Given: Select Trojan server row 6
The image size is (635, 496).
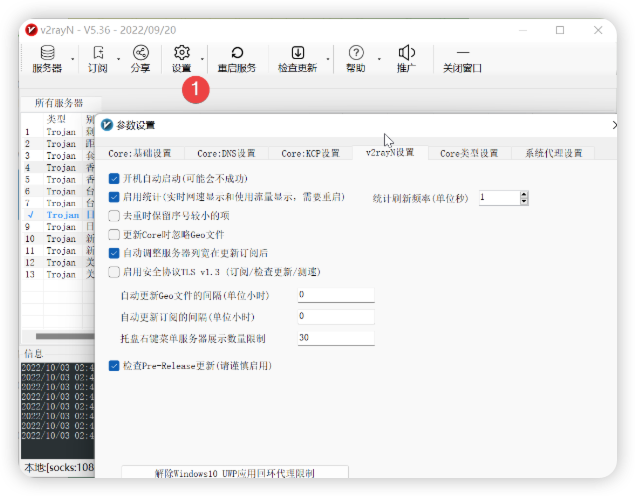Looking at the screenshot, I should pyautogui.click(x=58, y=191).
